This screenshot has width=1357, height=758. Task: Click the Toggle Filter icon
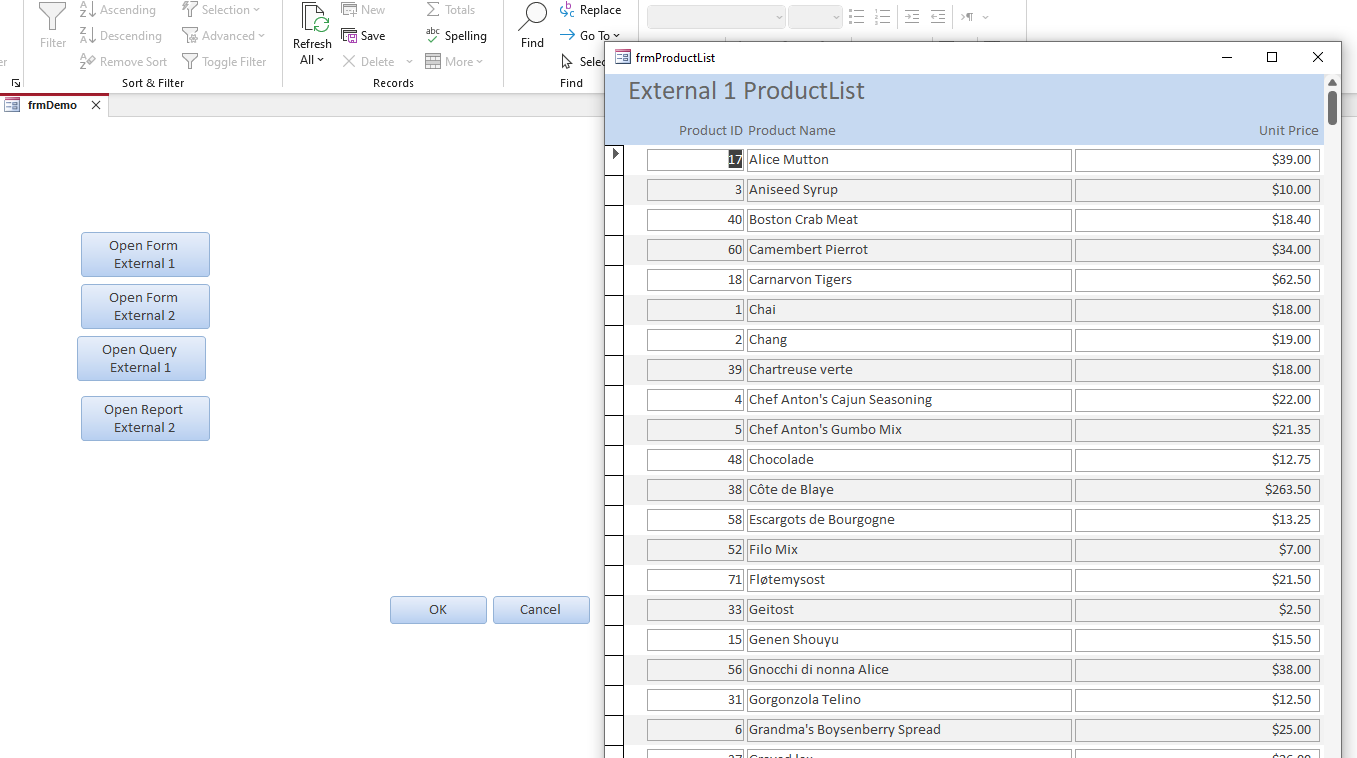click(190, 62)
